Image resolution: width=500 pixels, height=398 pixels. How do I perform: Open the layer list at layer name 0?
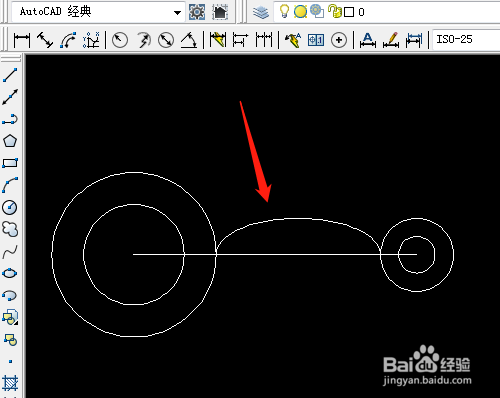(x=361, y=12)
